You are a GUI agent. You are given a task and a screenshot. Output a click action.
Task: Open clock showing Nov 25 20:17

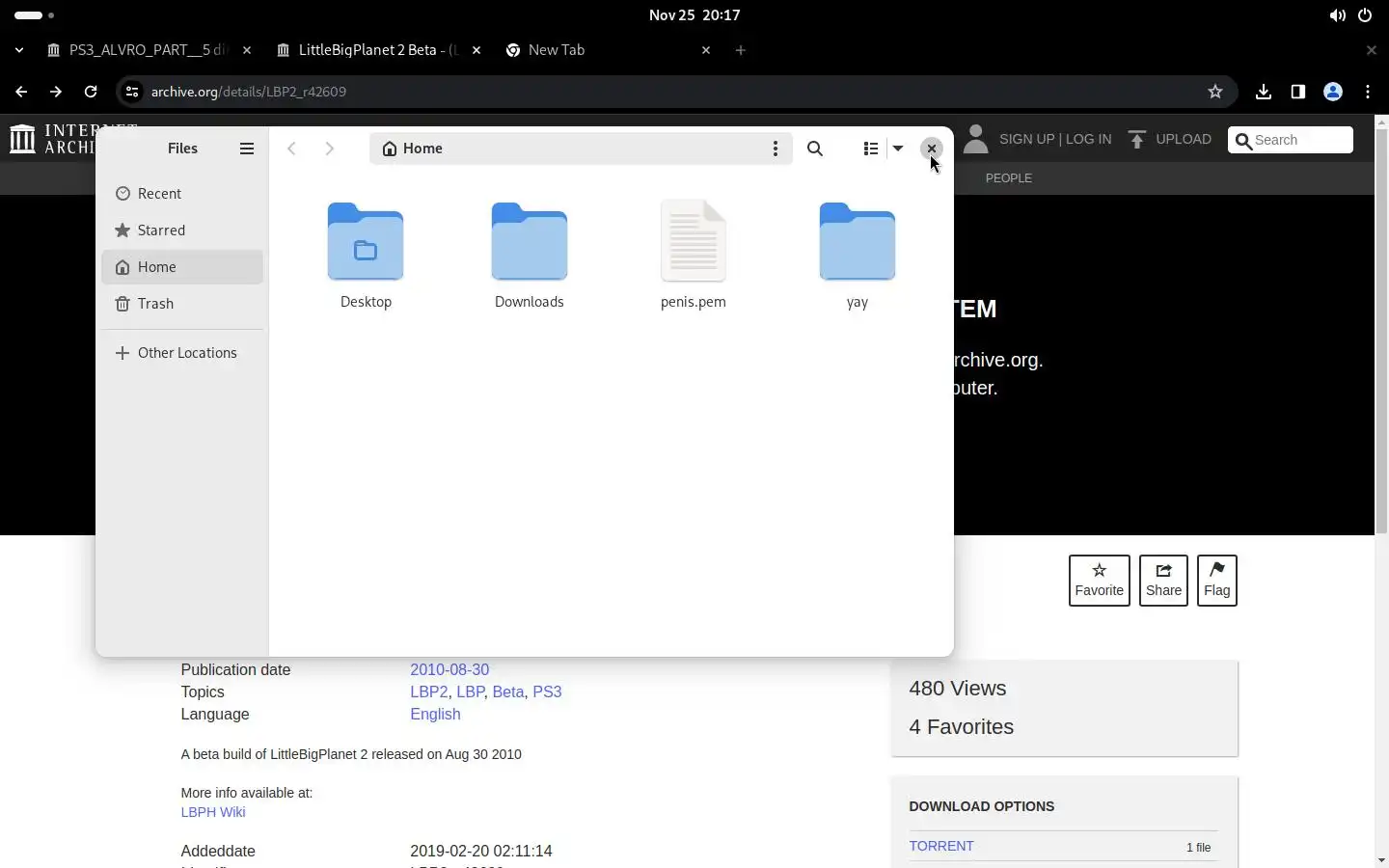click(x=694, y=15)
